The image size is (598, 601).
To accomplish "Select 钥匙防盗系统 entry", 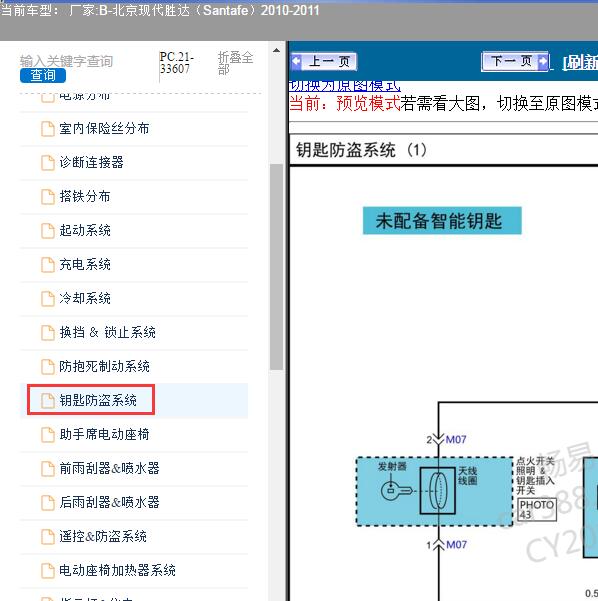I will [x=98, y=400].
